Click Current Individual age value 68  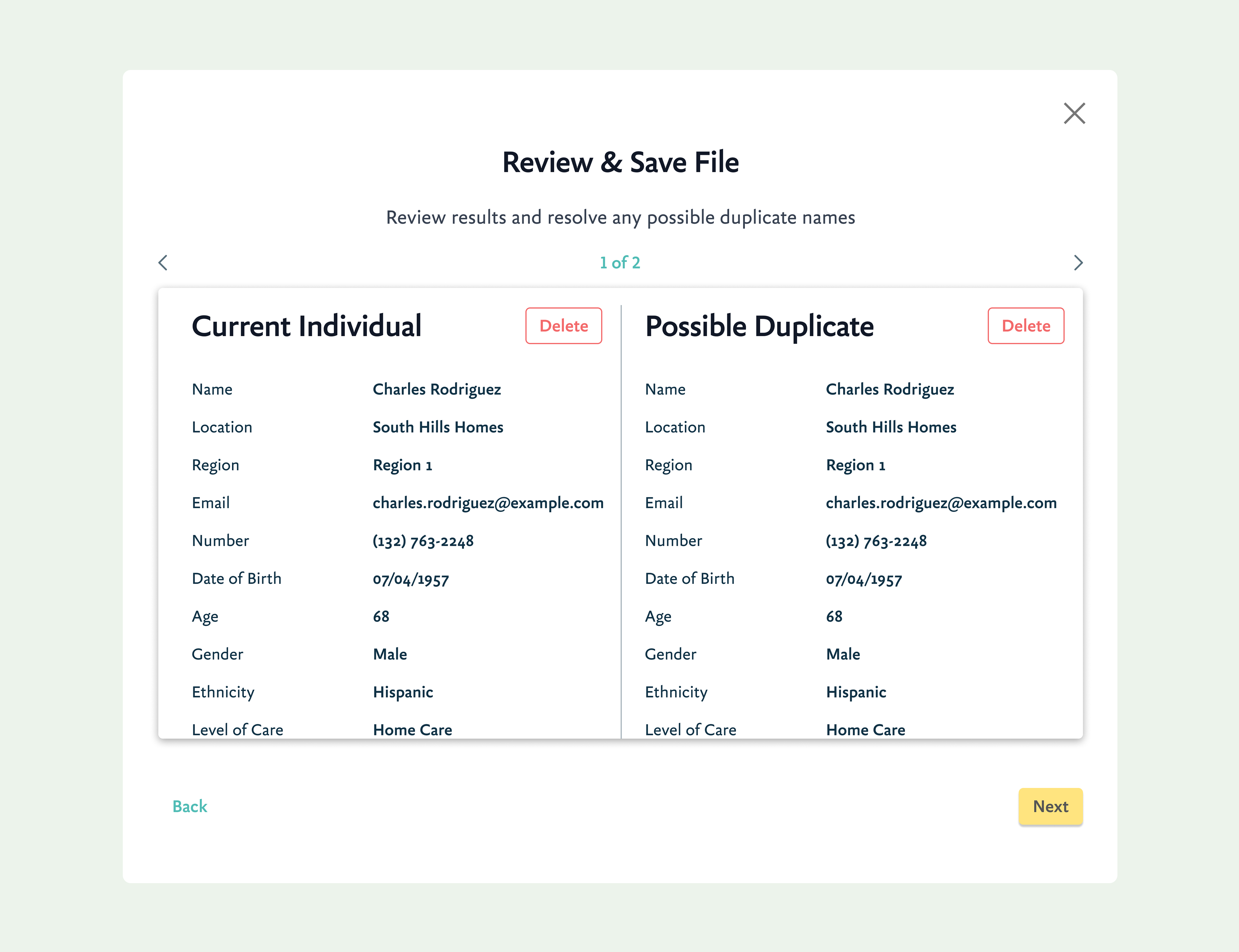tap(381, 616)
